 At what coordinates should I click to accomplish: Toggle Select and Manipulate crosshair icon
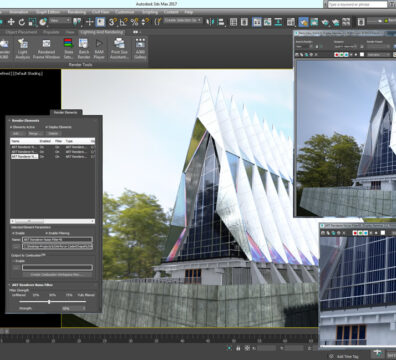pyautogui.click(x=89, y=22)
